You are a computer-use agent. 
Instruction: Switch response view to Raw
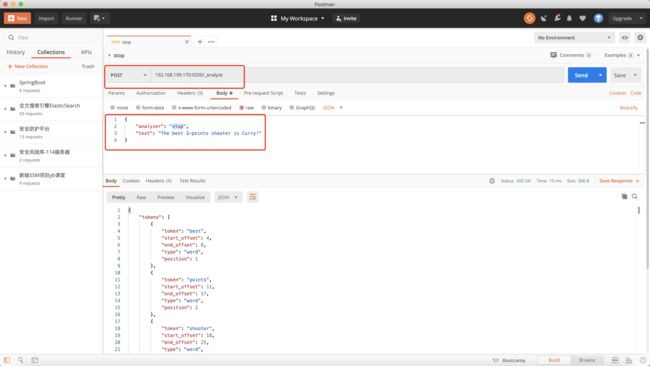(x=141, y=197)
